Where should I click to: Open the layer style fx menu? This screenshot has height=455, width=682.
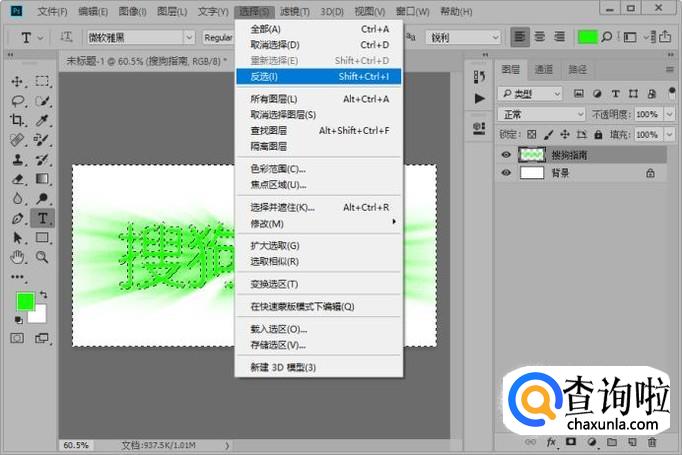(x=551, y=442)
